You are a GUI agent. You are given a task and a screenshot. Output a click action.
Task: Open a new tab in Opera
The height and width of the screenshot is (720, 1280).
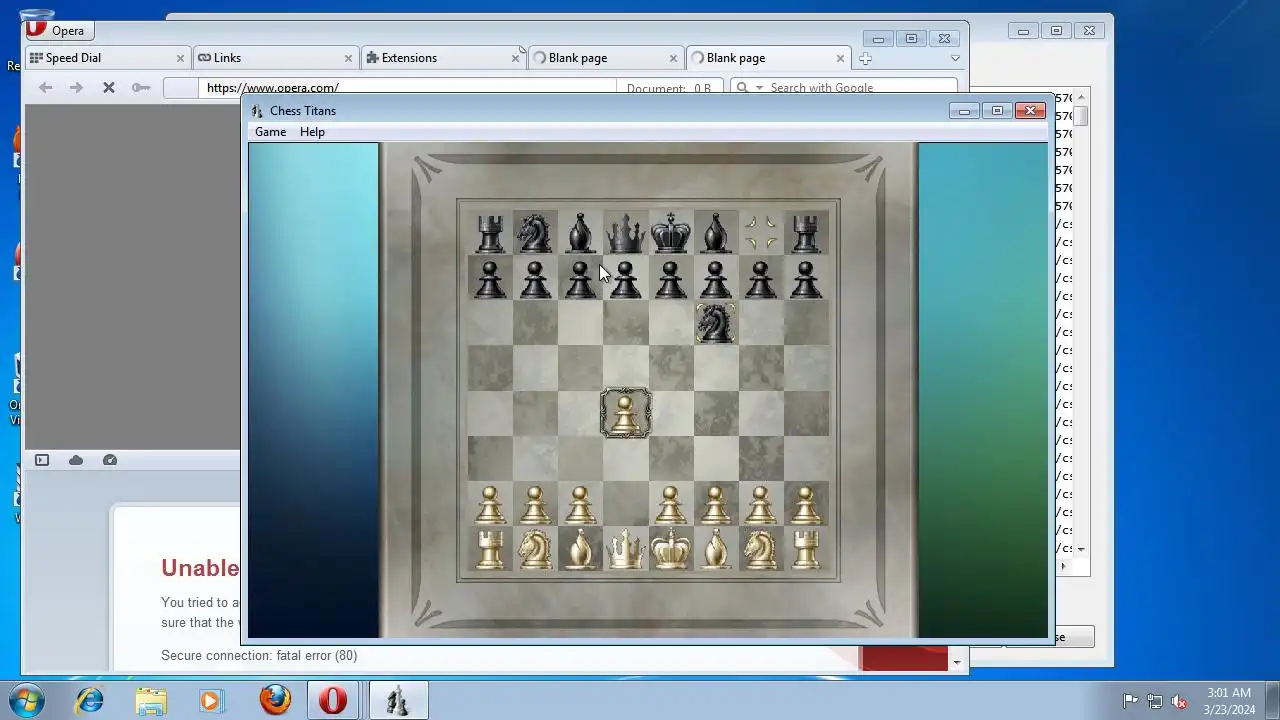click(x=865, y=58)
